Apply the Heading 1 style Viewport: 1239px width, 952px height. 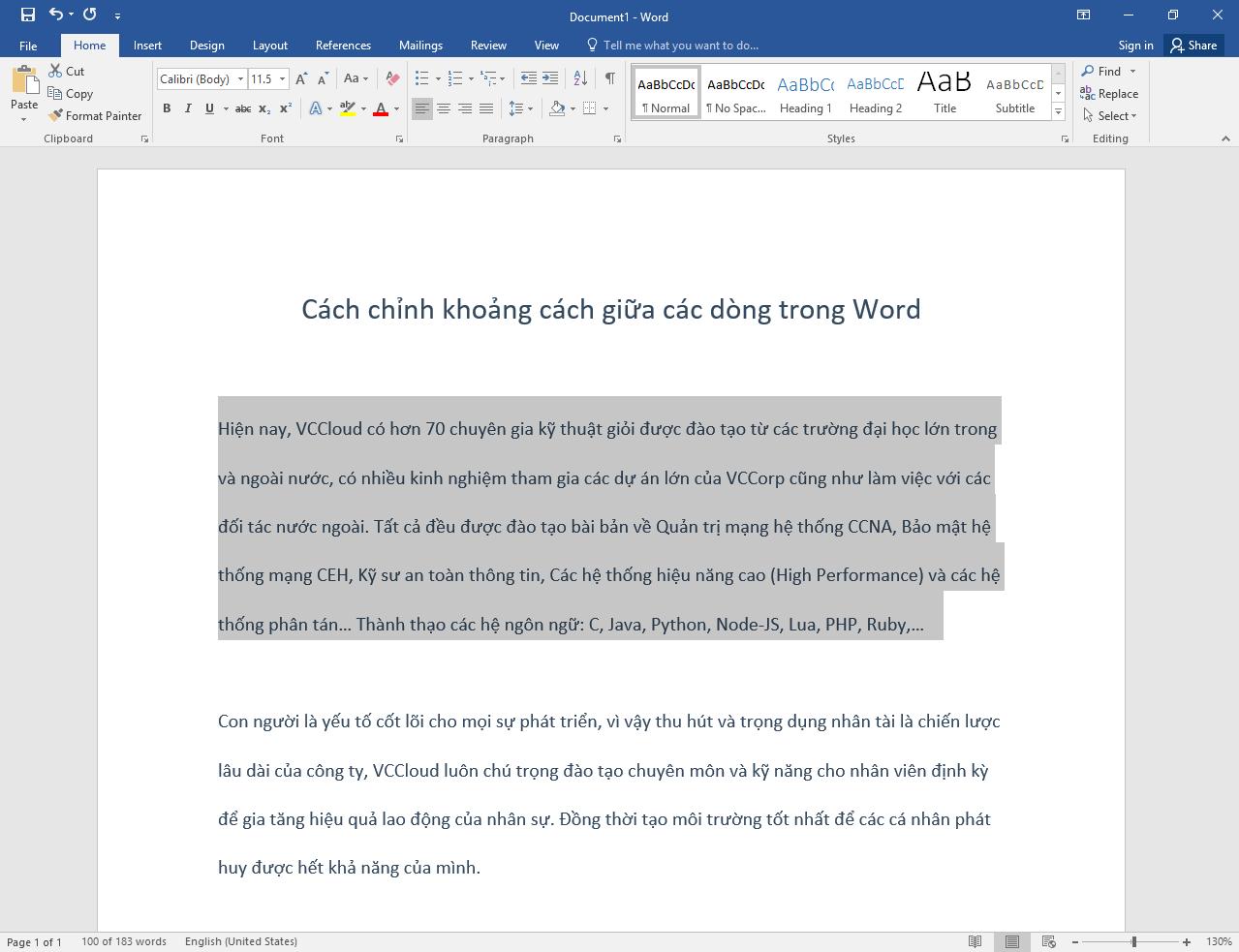pos(806,93)
